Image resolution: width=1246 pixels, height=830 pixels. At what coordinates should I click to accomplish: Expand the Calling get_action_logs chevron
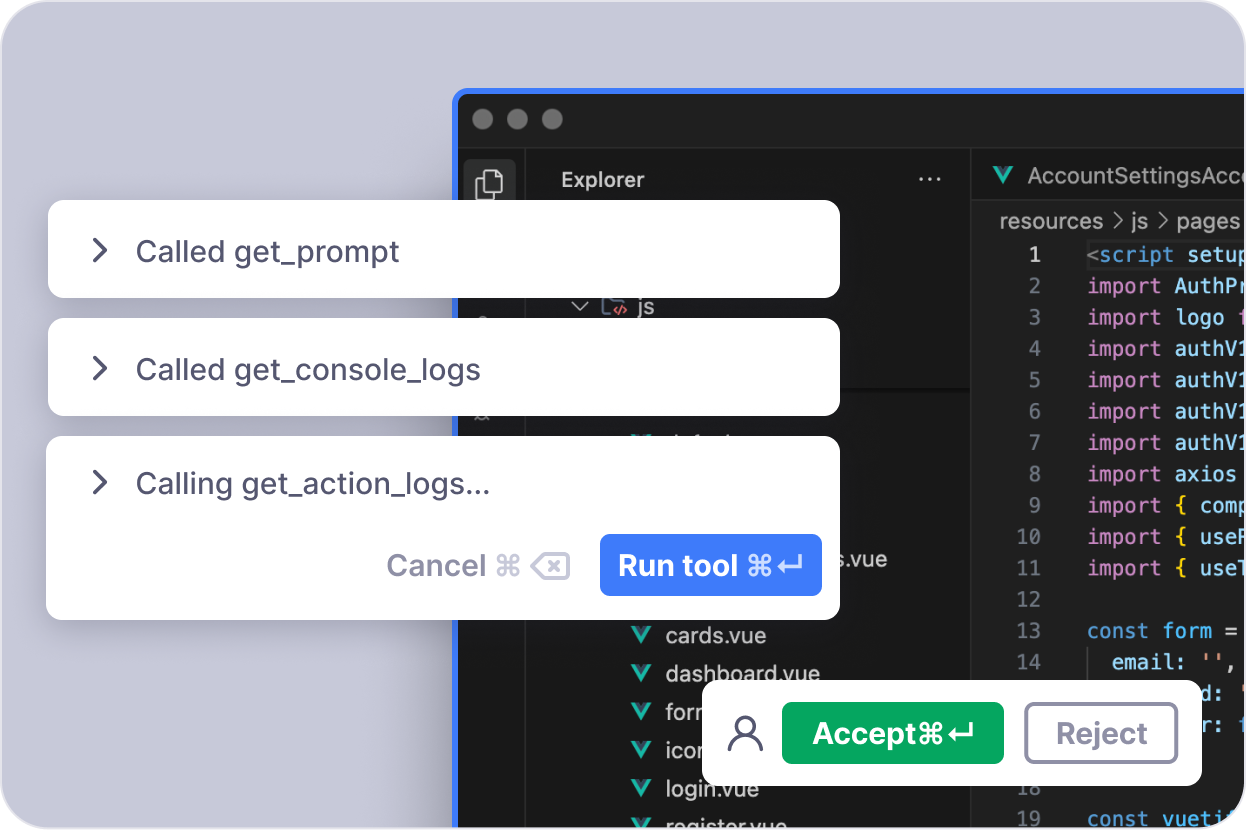[100, 484]
